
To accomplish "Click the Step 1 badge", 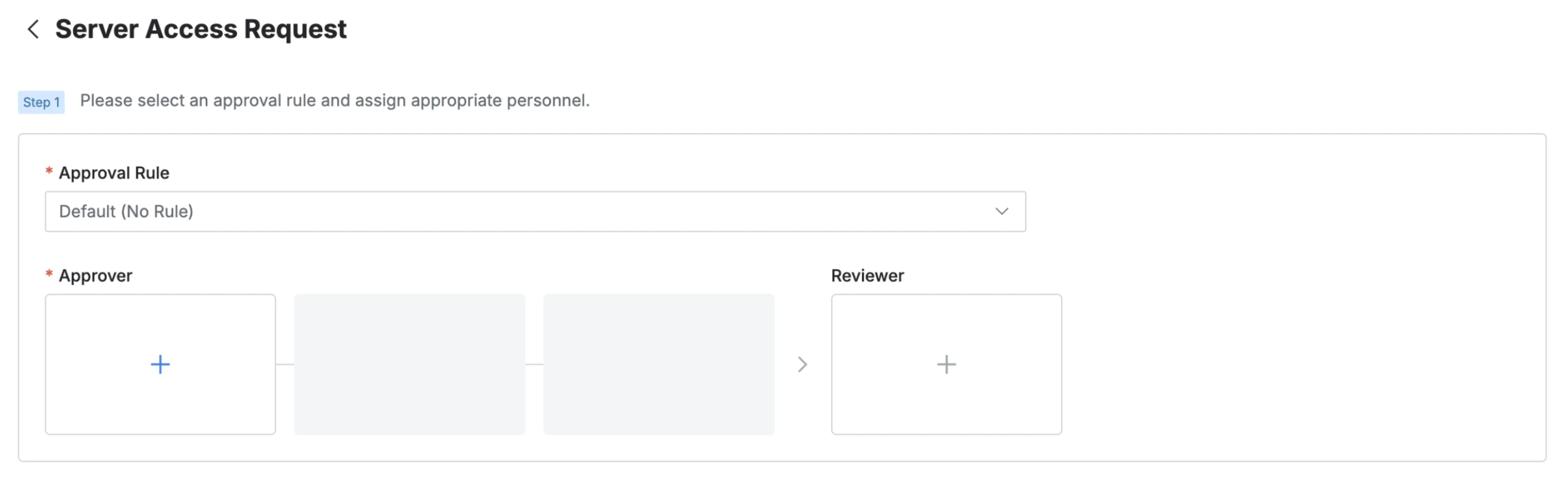I will tap(41, 102).
